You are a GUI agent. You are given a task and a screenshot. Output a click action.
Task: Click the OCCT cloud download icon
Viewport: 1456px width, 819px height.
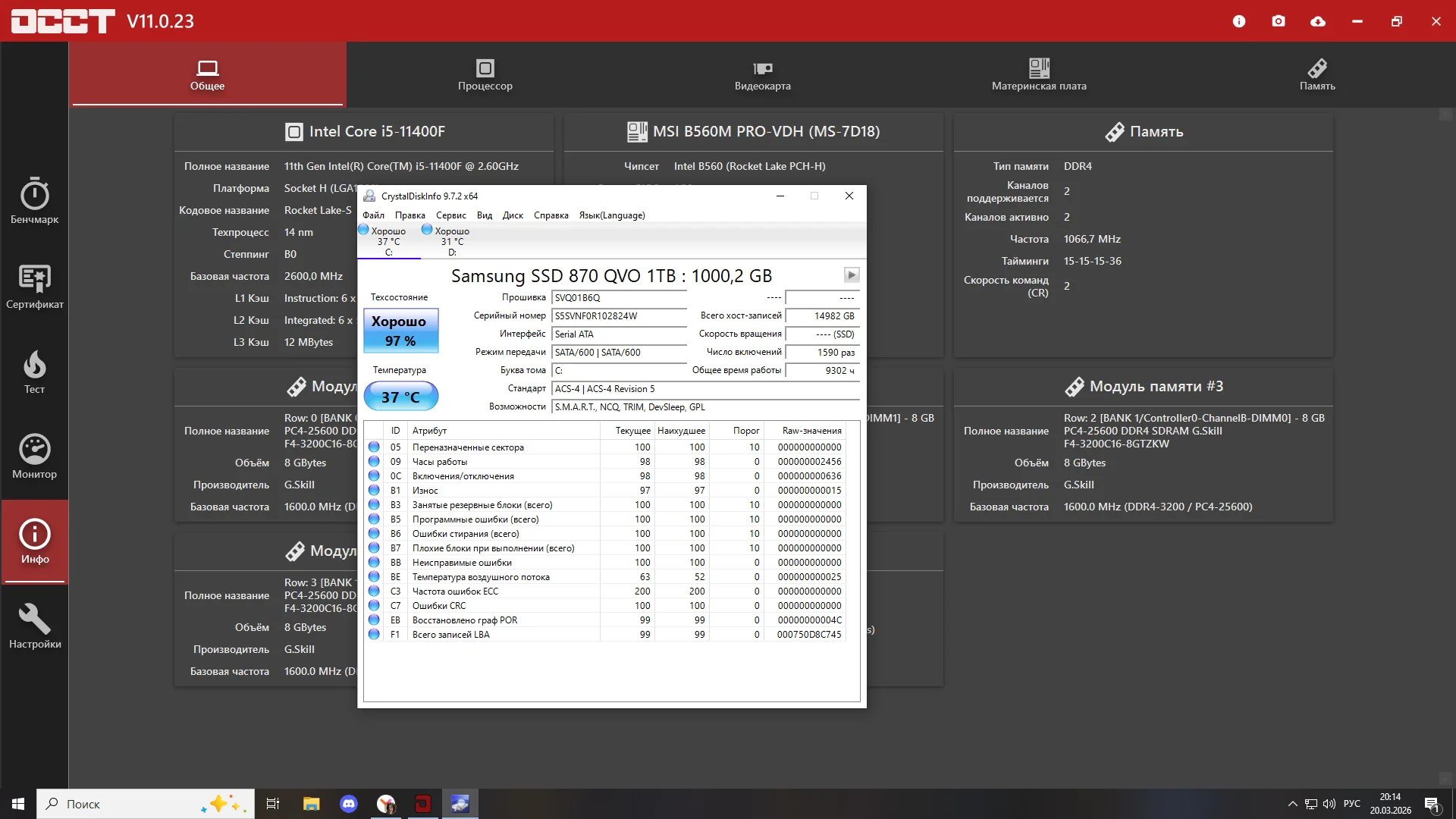click(1318, 21)
